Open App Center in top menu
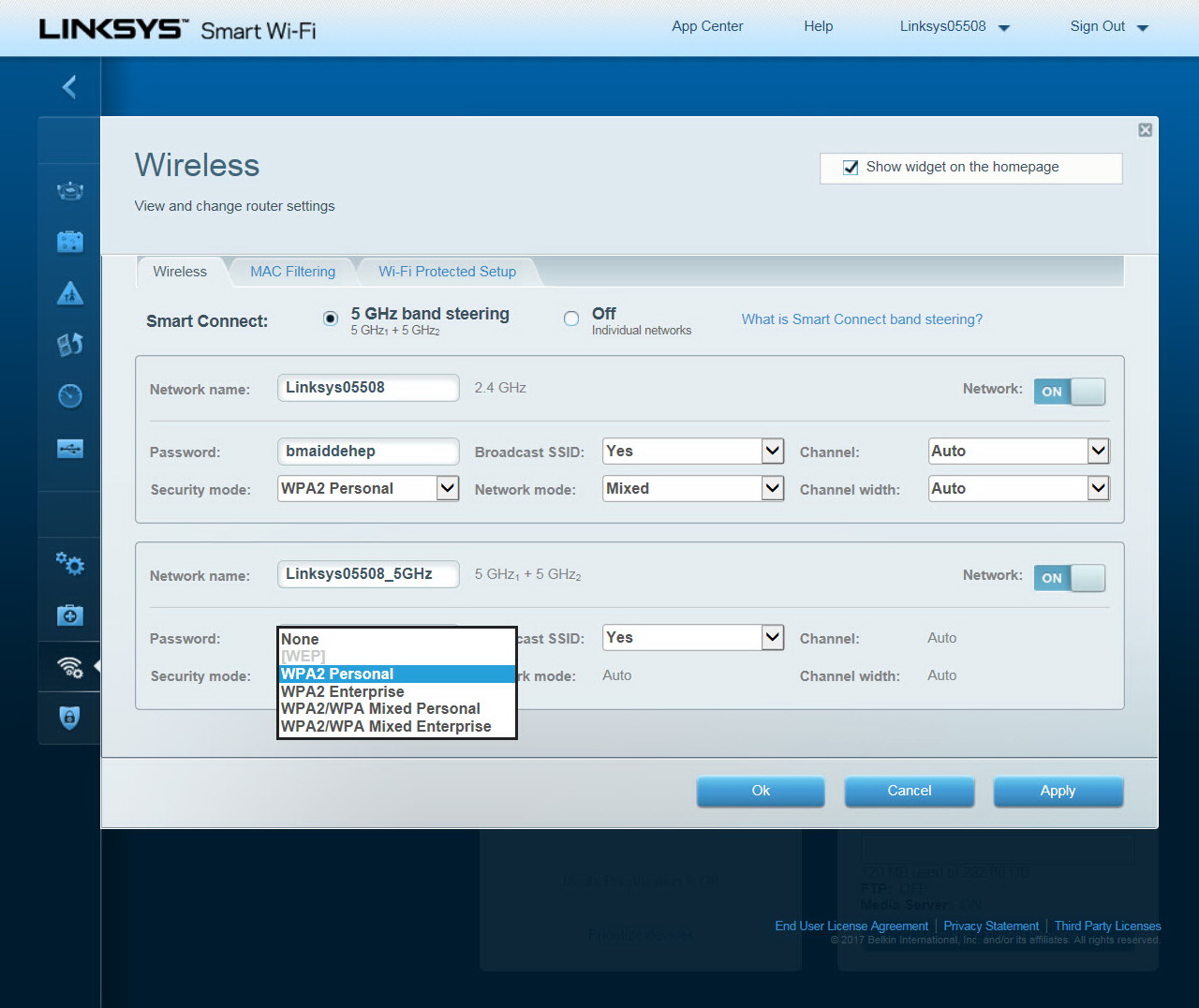This screenshot has height=1008, width=1199. (707, 26)
